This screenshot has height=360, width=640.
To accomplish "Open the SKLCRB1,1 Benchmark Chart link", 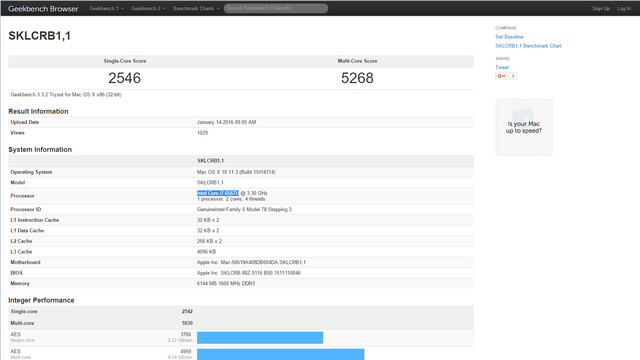I will [x=528, y=46].
